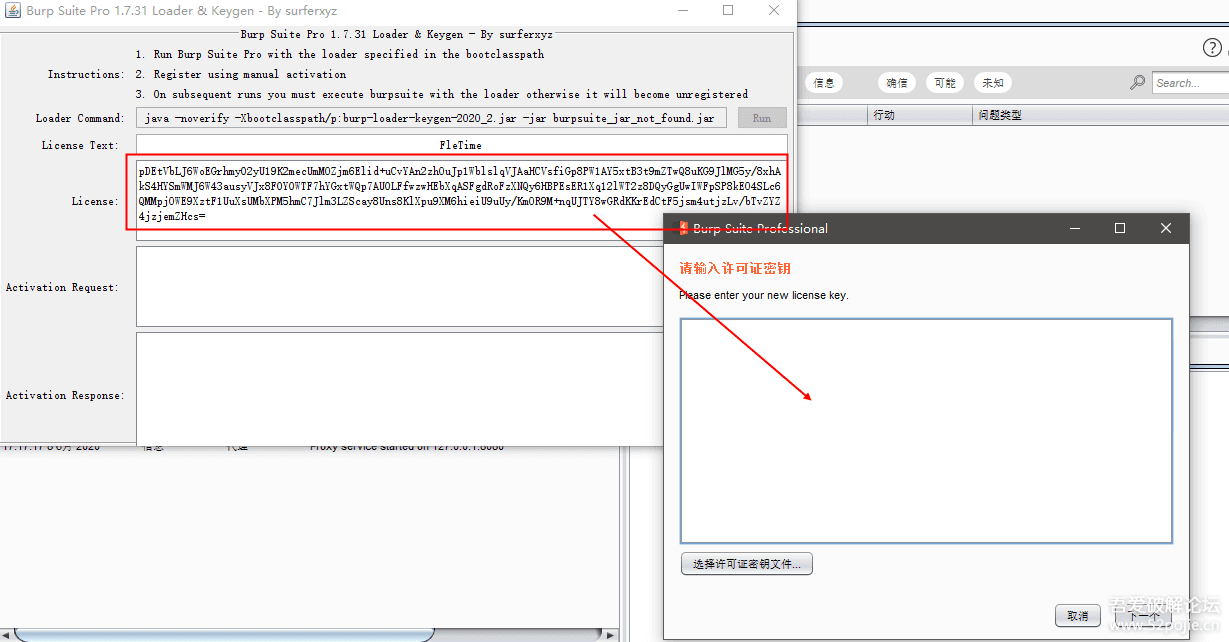The image size is (1229, 642).
Task: Maximize the Burp Suite Professional dialog
Action: pyautogui.click(x=1120, y=228)
